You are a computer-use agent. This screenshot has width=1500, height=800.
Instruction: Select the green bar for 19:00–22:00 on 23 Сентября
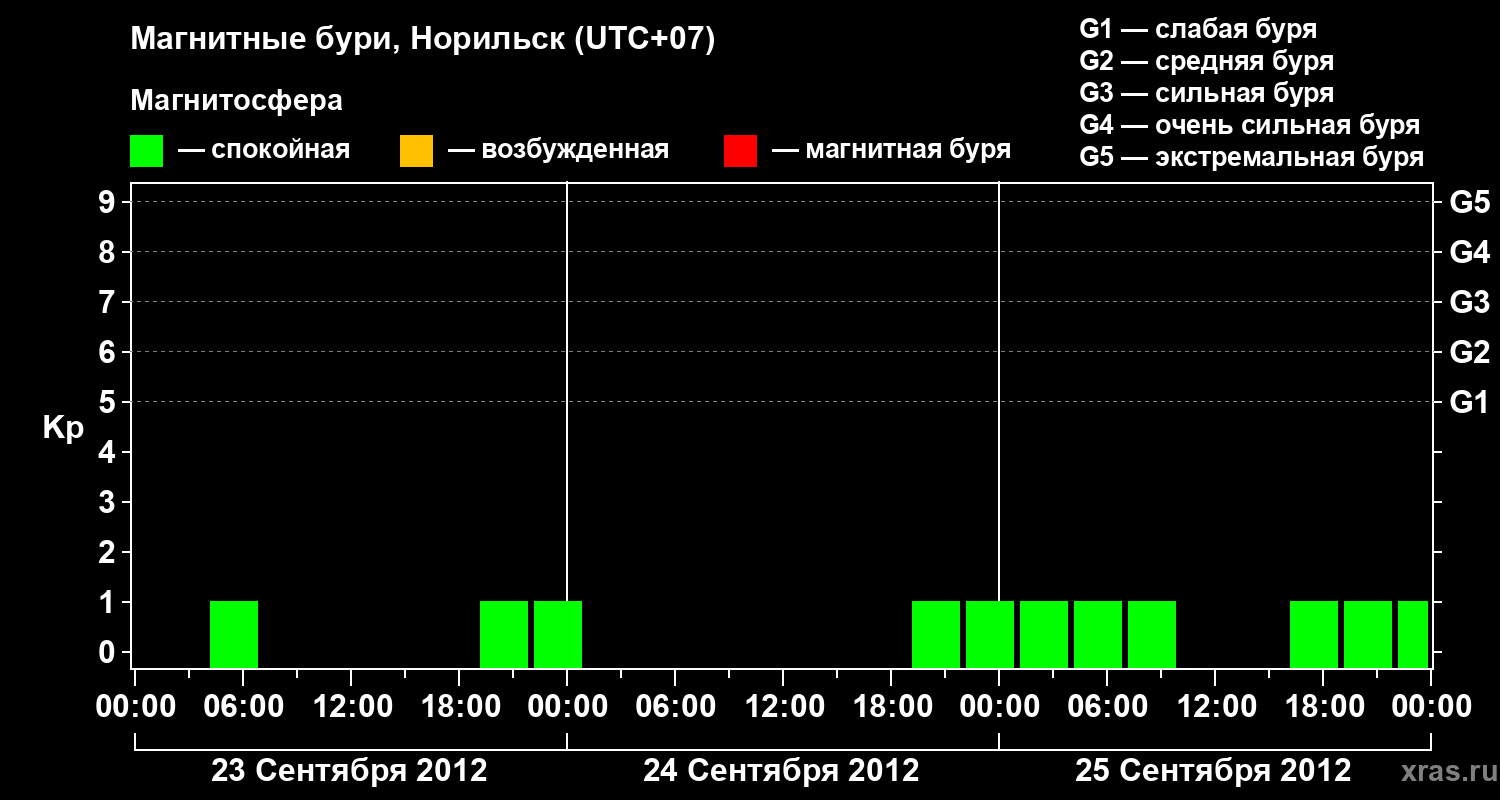pos(504,634)
